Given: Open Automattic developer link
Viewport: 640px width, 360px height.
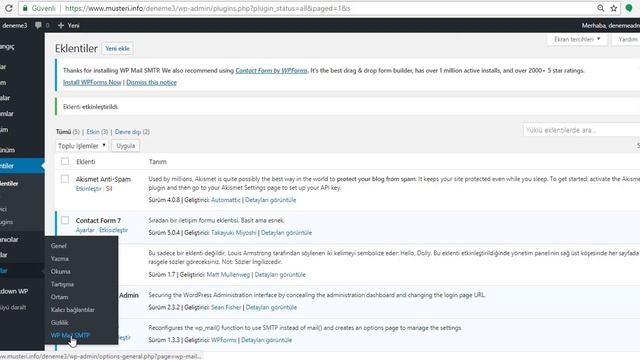Looking at the screenshot, I should click(x=226, y=200).
